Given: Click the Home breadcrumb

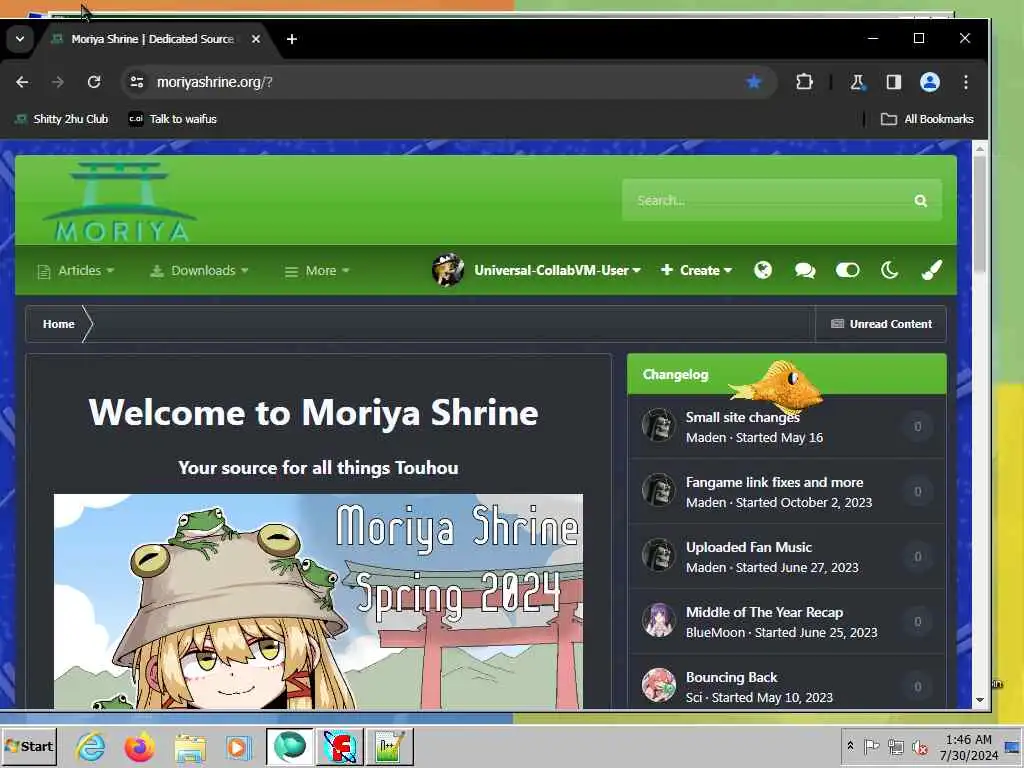Looking at the screenshot, I should click(59, 324).
